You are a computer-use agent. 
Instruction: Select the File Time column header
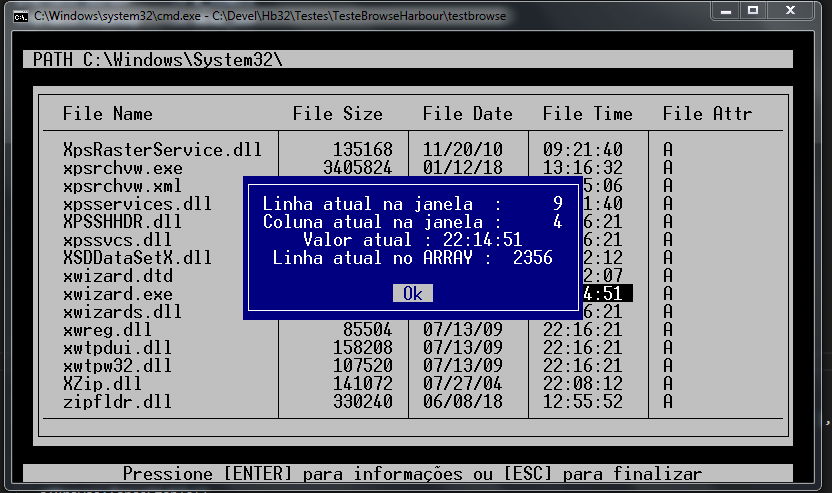(587, 114)
